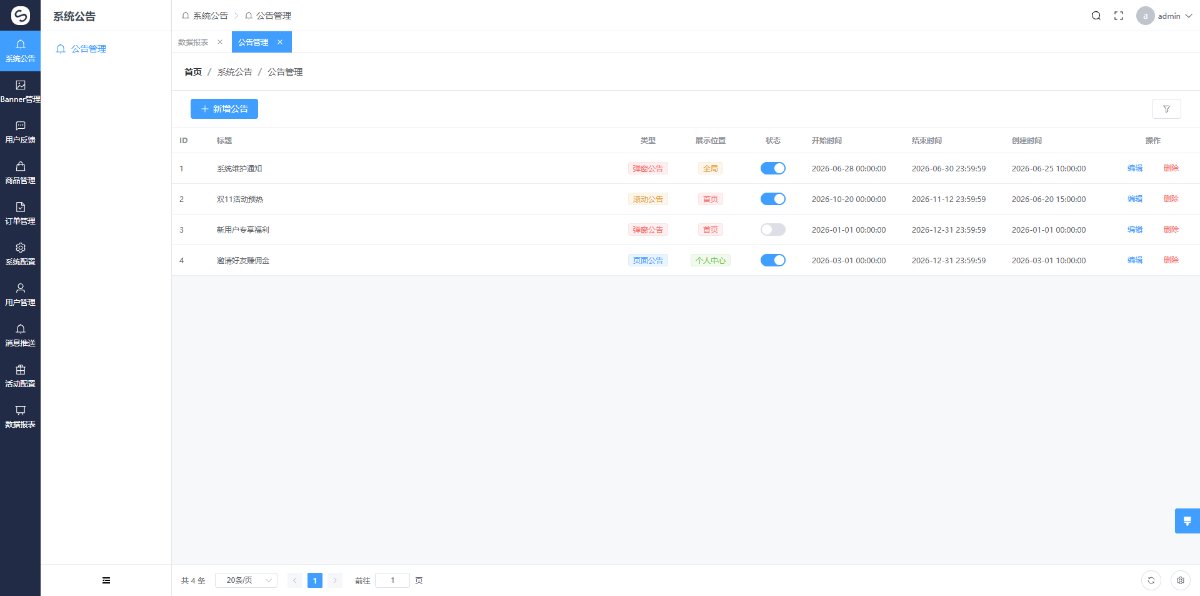Go to 活动配置 in the sidebar
Viewport: 1200px width, 596px height.
(20, 376)
